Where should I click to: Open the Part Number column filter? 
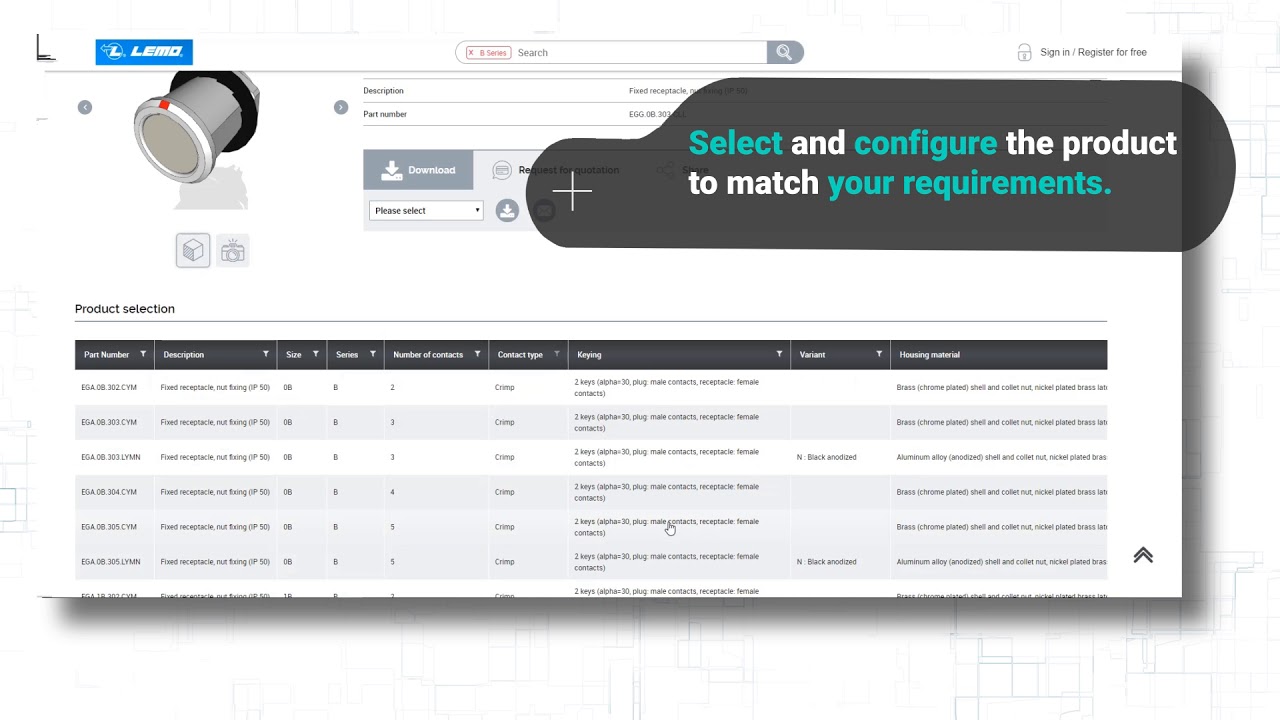pos(143,354)
